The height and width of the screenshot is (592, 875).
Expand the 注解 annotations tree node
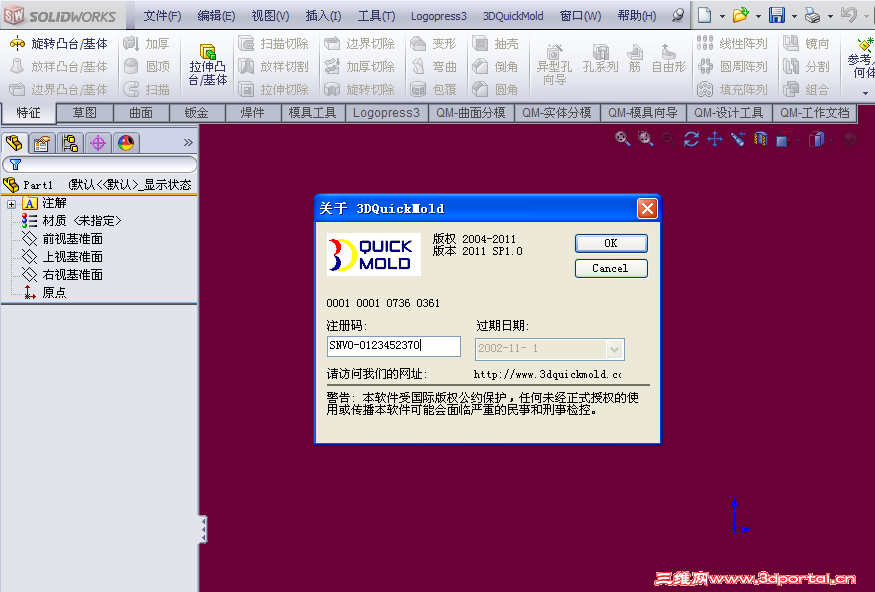(11, 204)
